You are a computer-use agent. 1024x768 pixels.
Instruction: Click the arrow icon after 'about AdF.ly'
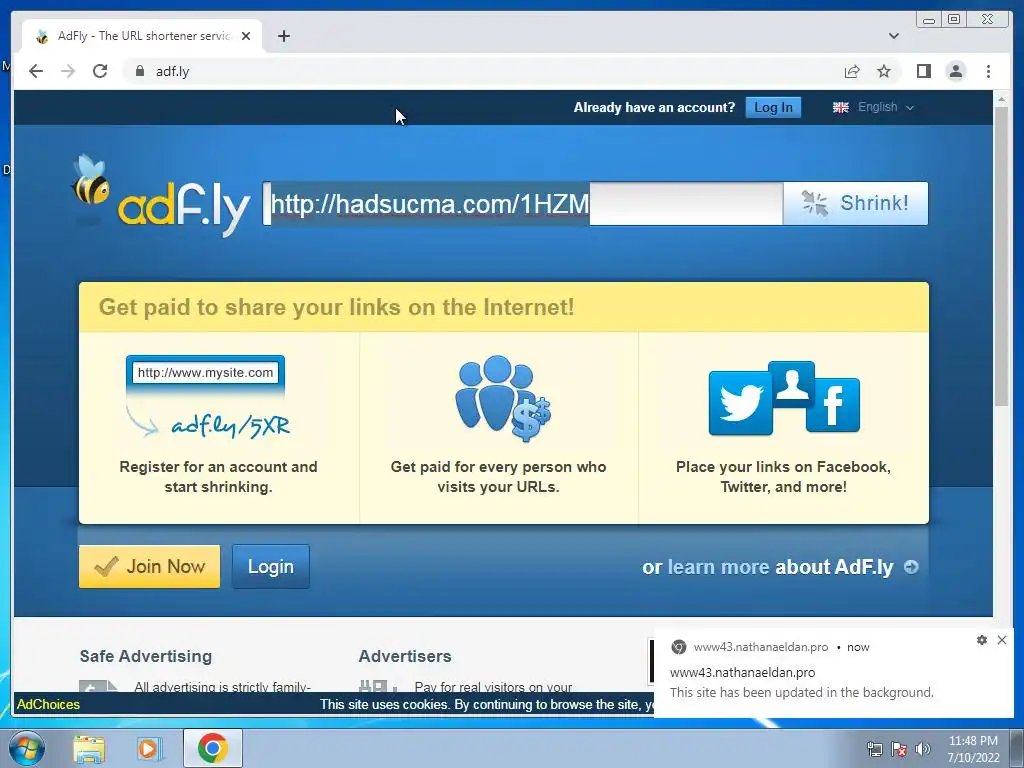(x=911, y=567)
